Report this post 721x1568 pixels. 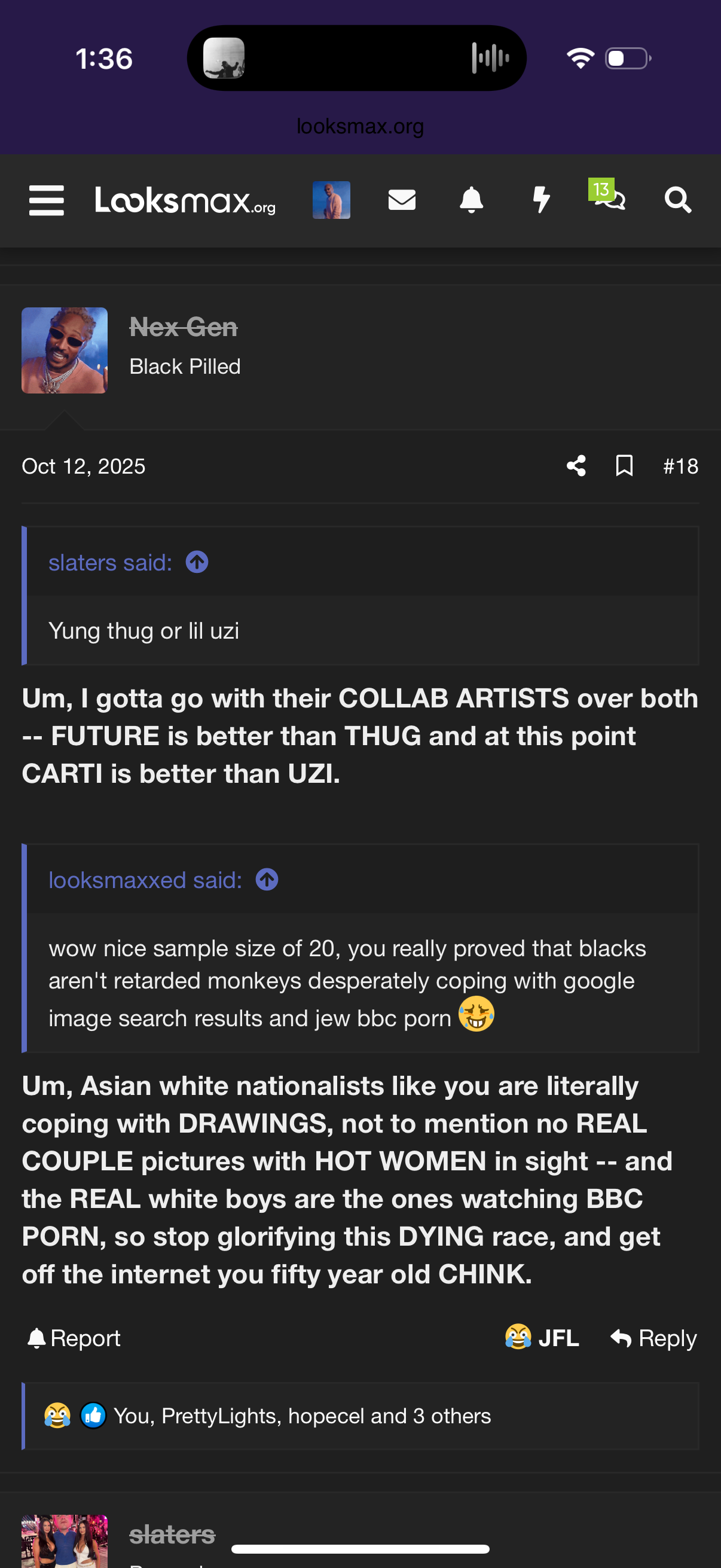click(x=74, y=1338)
